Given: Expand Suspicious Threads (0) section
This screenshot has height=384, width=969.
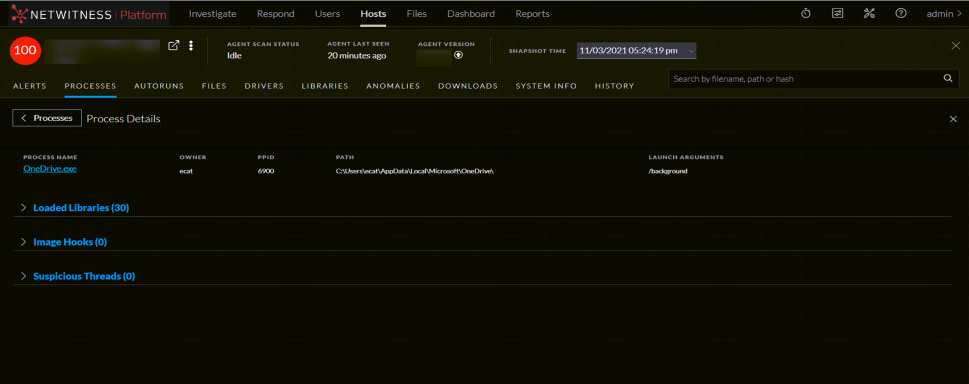Looking at the screenshot, I should point(84,276).
